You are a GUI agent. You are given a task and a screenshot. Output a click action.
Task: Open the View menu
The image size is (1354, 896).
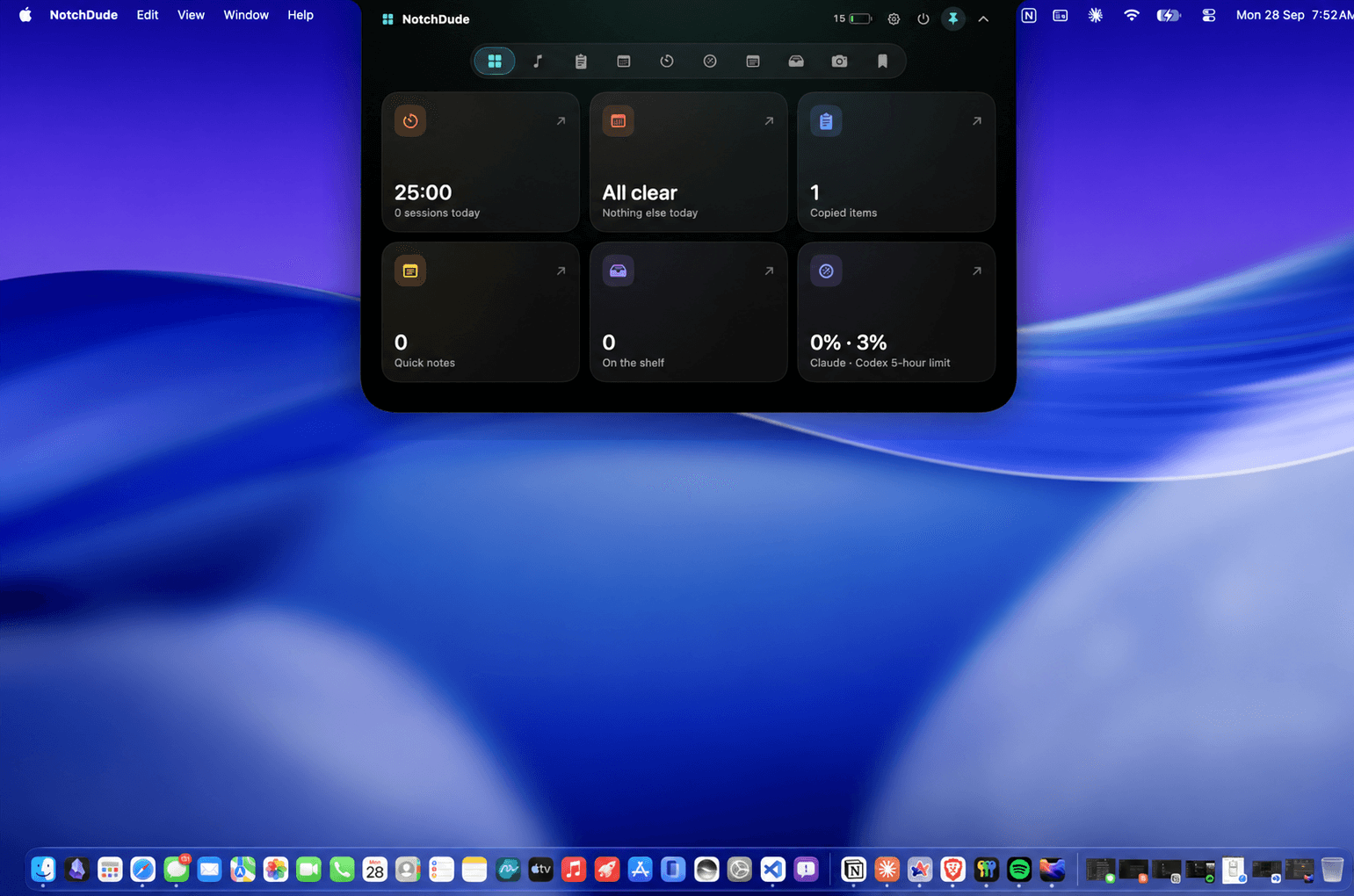pyautogui.click(x=191, y=15)
